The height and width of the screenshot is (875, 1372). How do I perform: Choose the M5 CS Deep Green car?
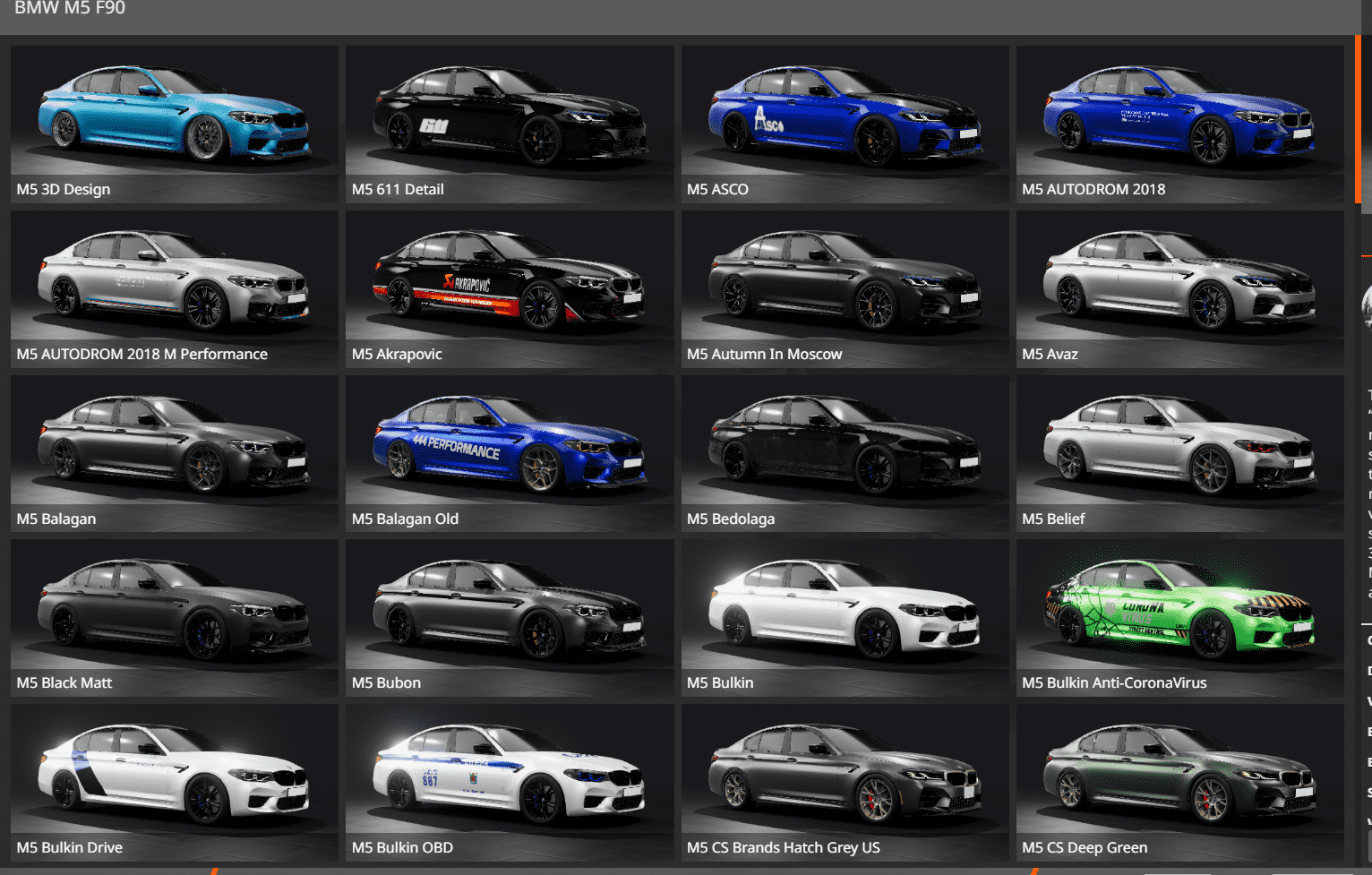[x=1179, y=782]
